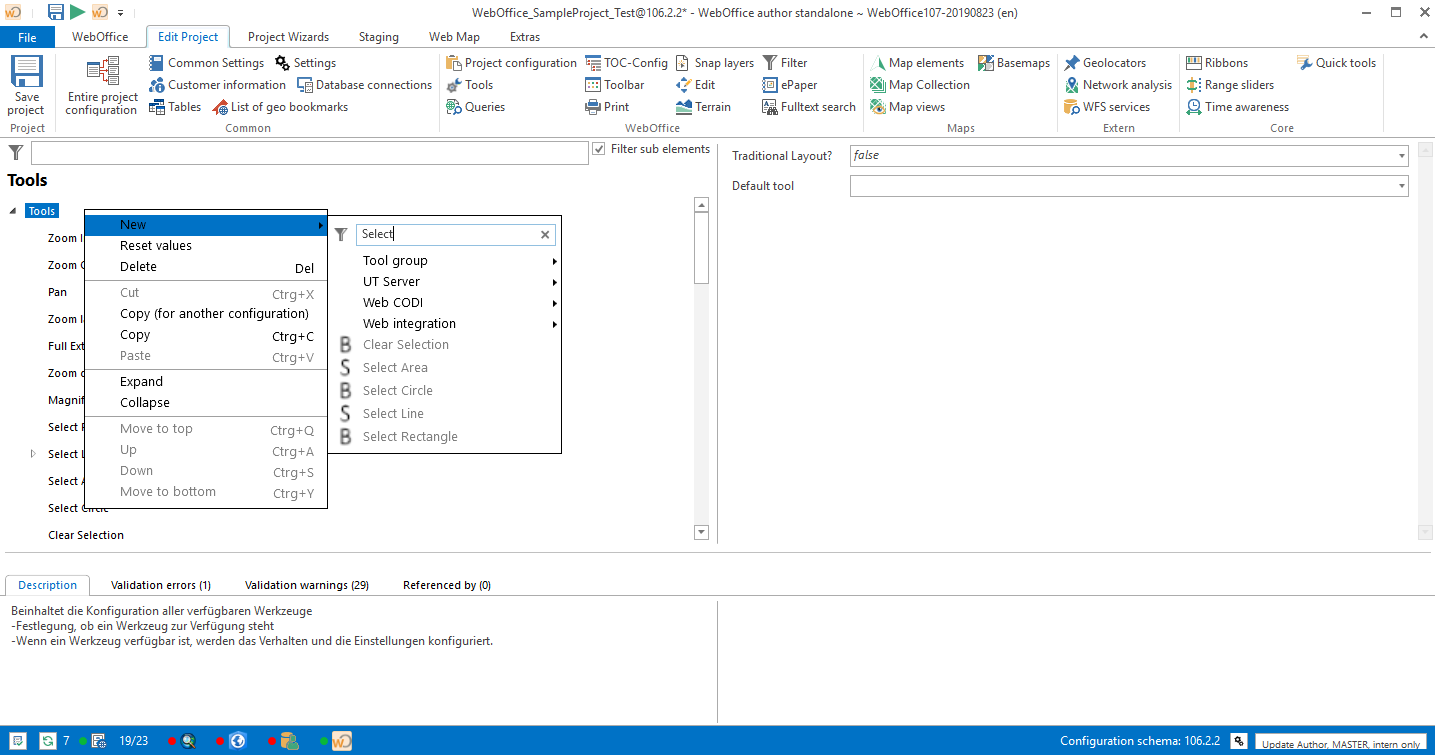Uncheck the Filter sub elements checkbox

[597, 148]
